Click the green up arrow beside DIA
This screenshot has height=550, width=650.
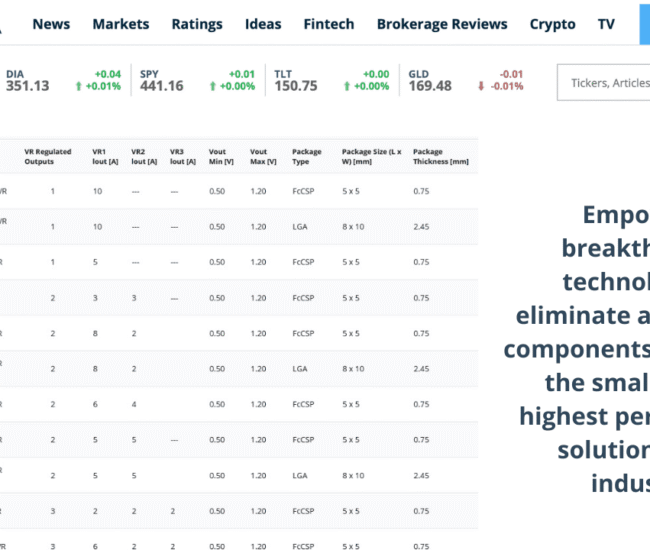(78, 86)
